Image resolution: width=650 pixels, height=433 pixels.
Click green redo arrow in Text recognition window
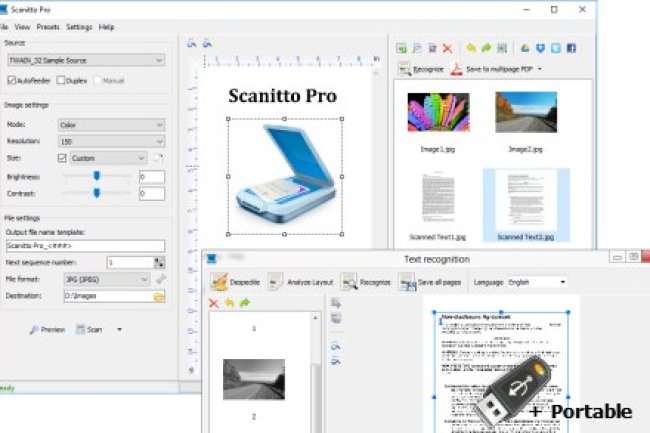[x=245, y=303]
